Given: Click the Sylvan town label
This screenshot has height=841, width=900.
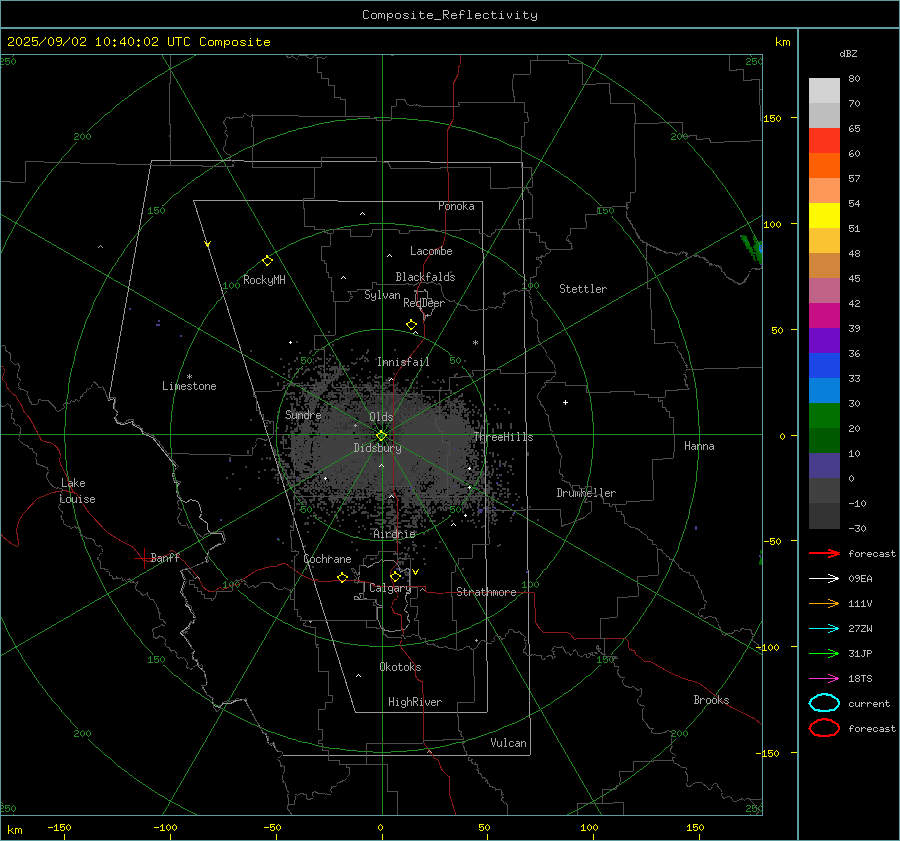Looking at the screenshot, I should coord(382,295).
